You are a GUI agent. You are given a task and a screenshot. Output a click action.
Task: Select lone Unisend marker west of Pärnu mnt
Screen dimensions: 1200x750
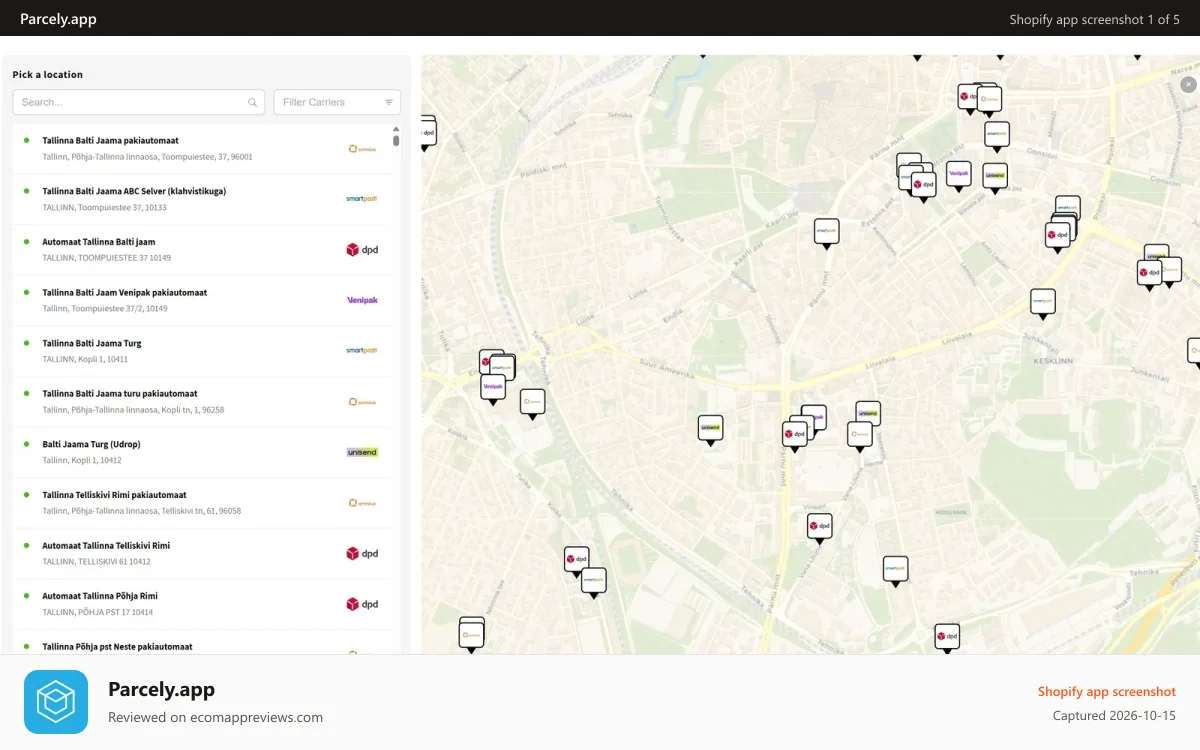tap(710, 430)
